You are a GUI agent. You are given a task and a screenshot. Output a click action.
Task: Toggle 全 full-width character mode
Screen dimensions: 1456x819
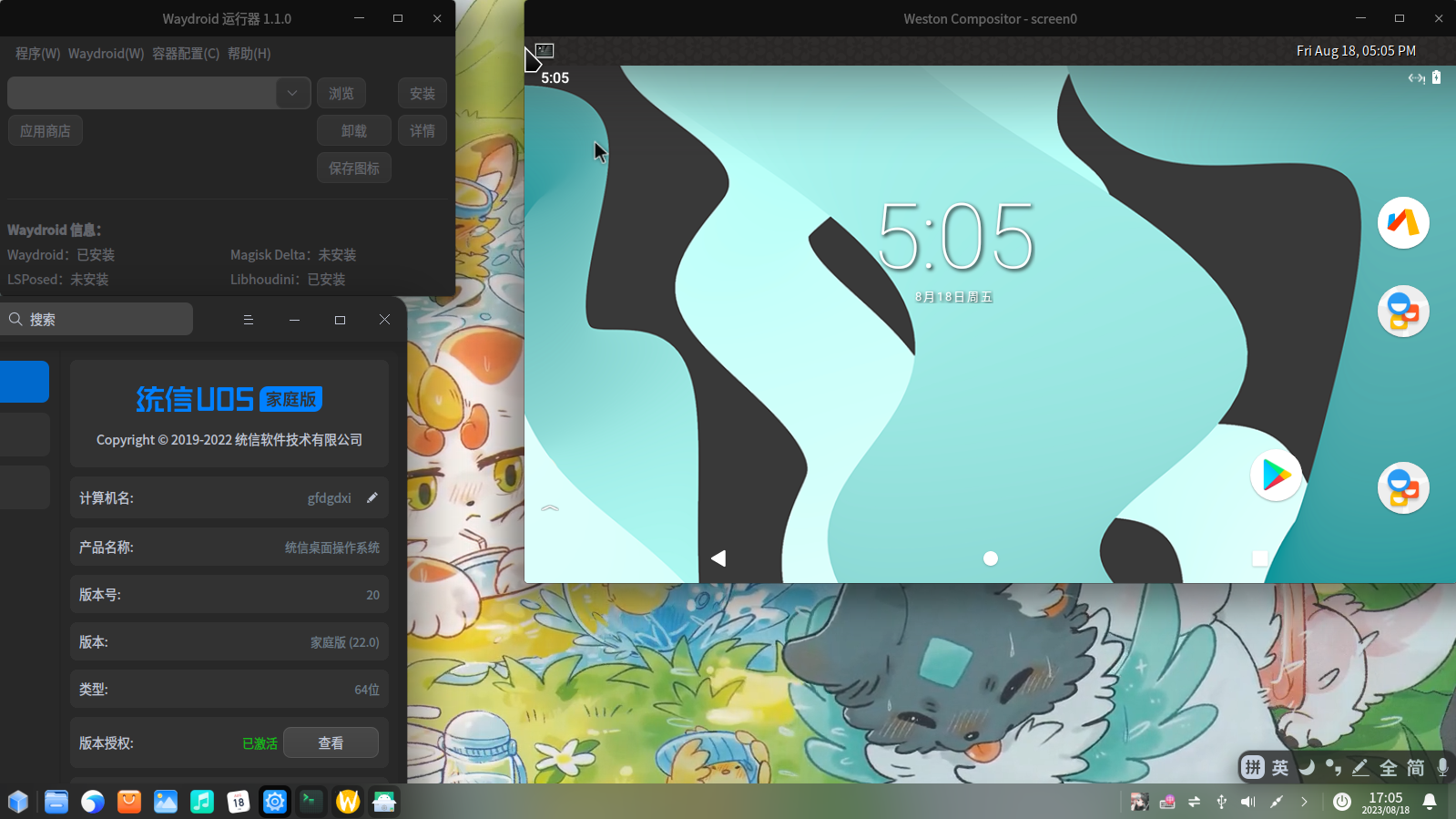(x=1388, y=767)
